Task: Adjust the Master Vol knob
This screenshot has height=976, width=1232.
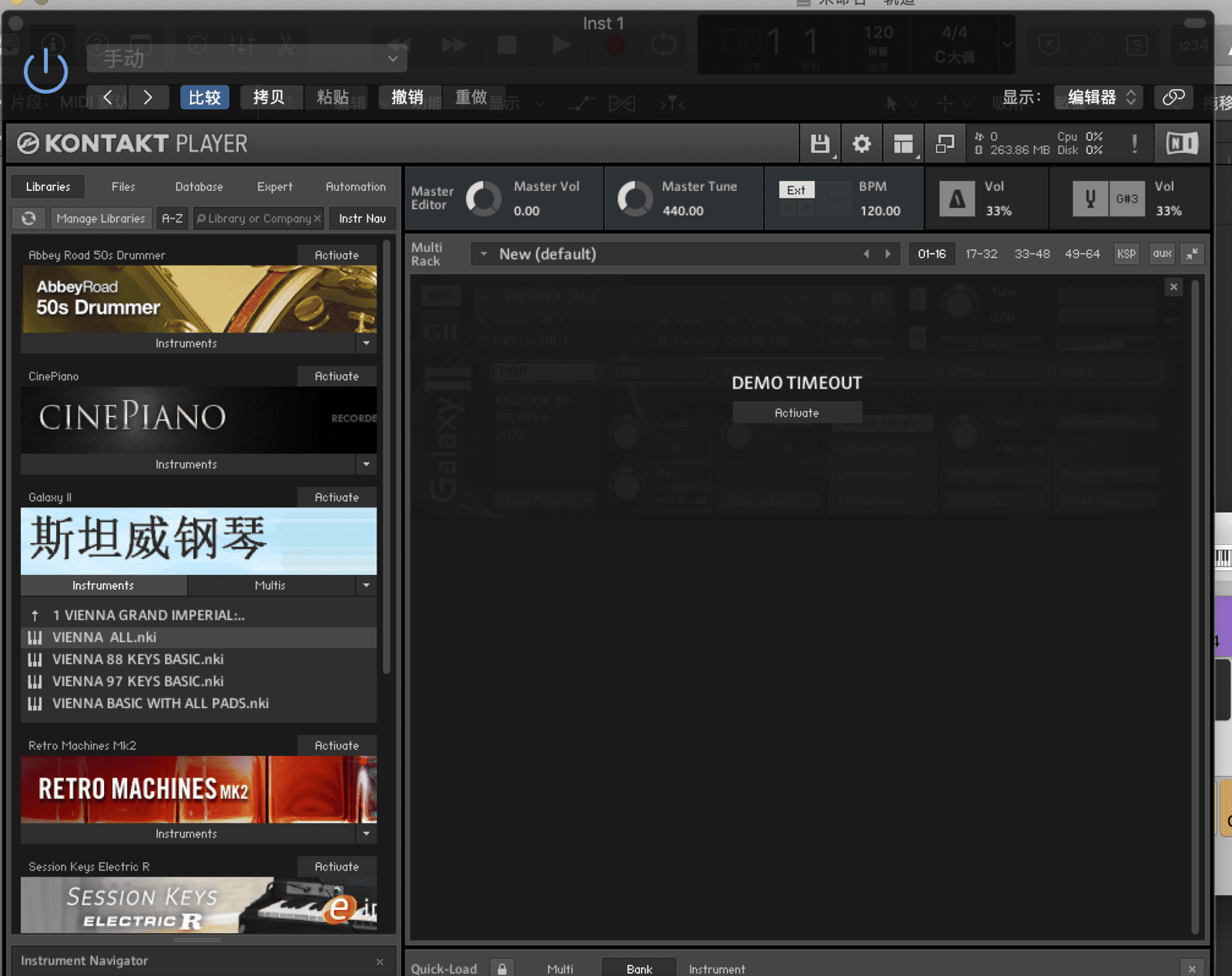Action: pos(484,199)
